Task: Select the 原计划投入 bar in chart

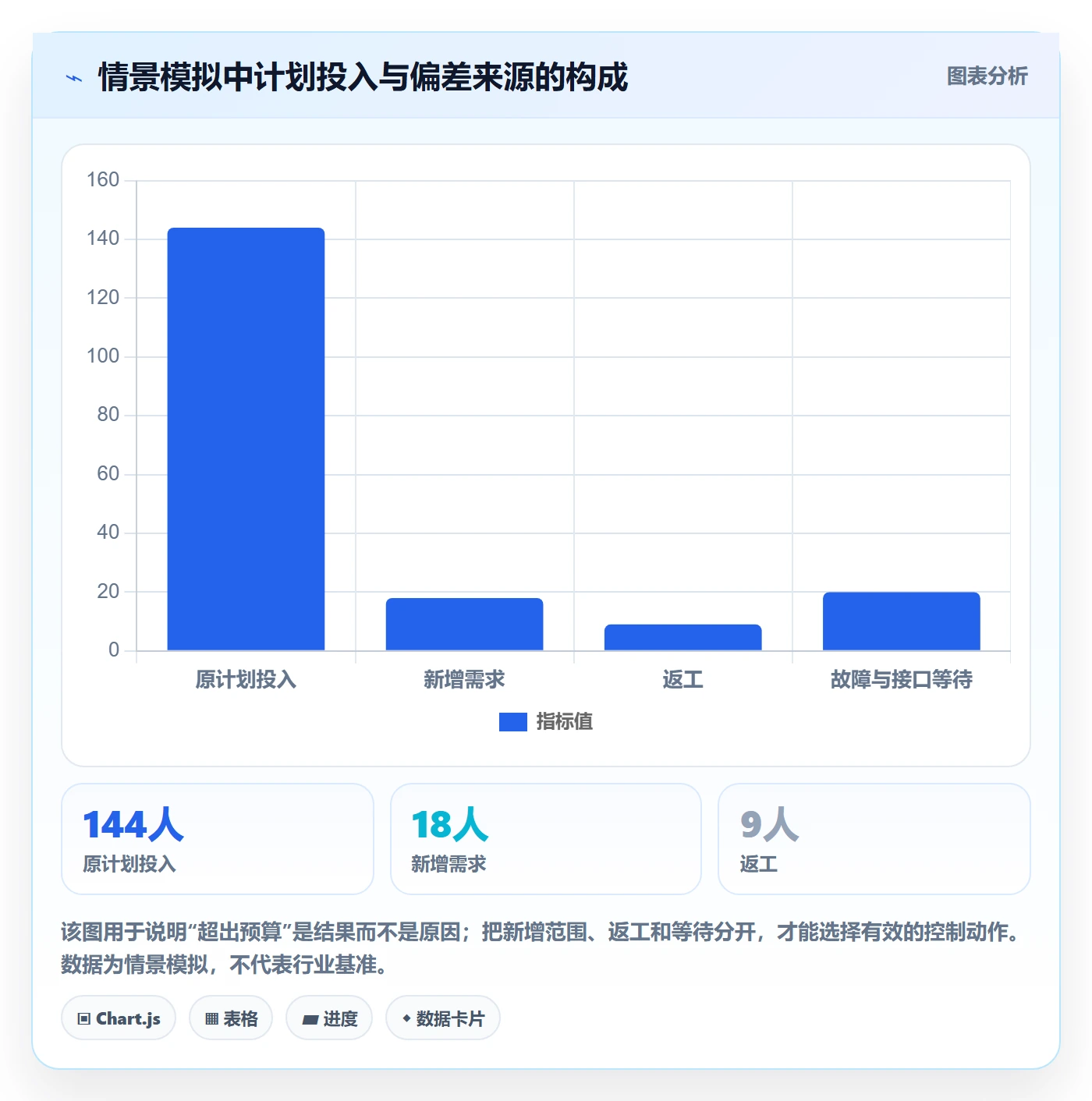Action: click(246, 439)
